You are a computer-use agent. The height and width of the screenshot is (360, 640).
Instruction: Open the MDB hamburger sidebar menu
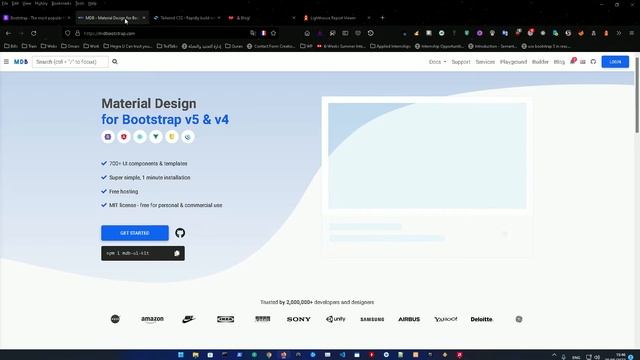(6, 62)
